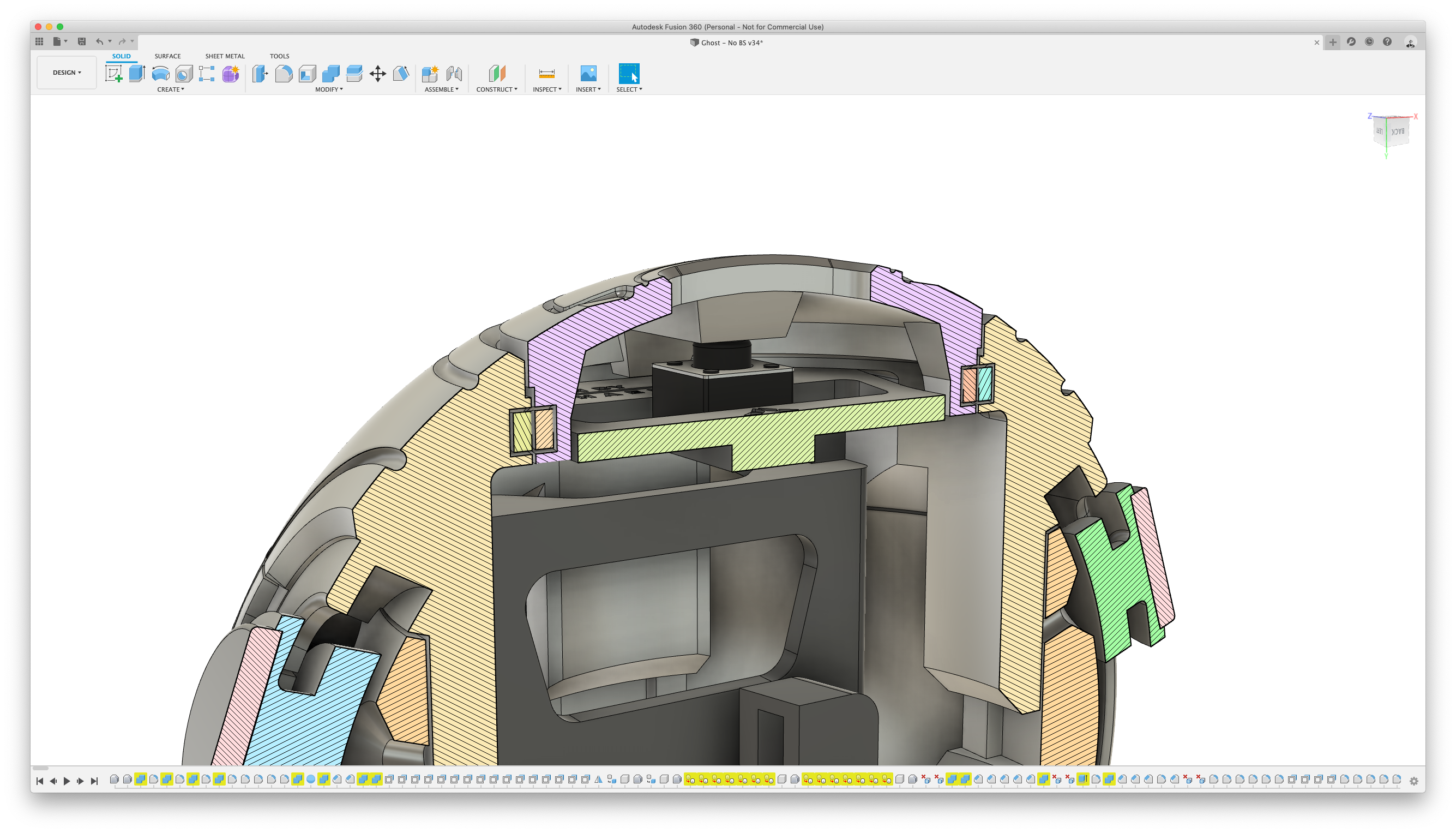Click the BACK face of the ViewCube
The height and width of the screenshot is (833, 1456).
pyautogui.click(x=1397, y=131)
